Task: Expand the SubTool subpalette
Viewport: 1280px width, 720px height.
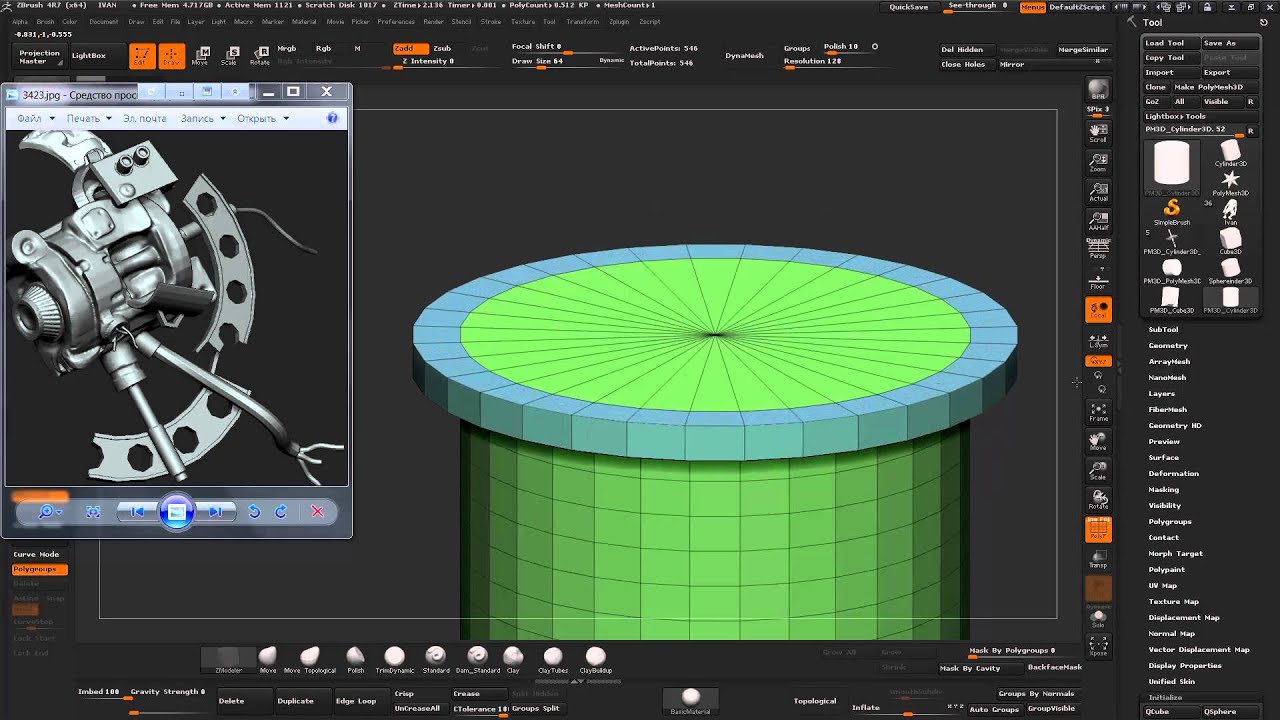Action: click(x=1163, y=329)
